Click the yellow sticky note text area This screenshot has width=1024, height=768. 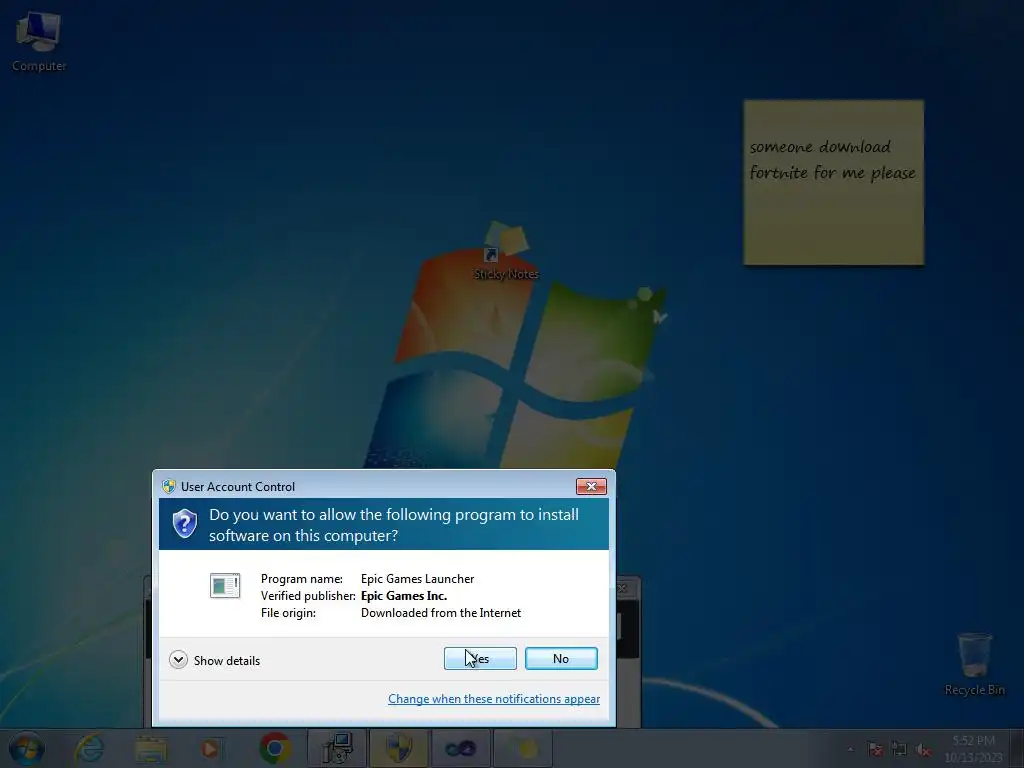[833, 182]
